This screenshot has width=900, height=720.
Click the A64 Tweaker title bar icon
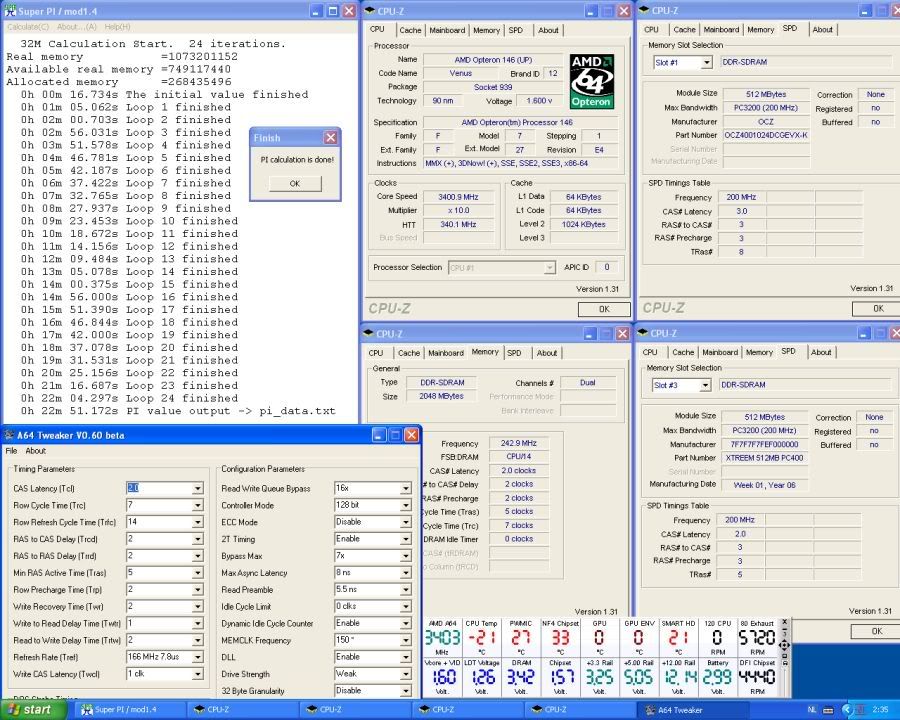click(x=8, y=435)
